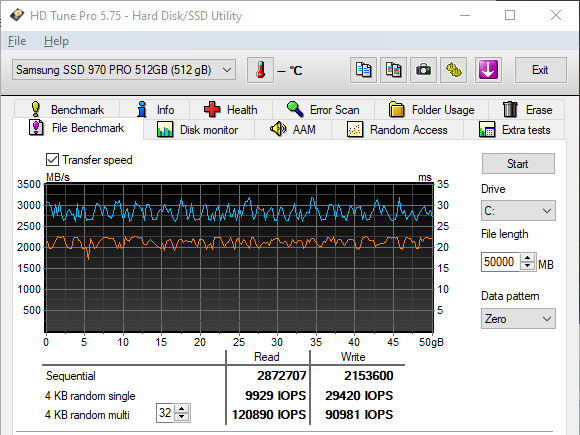Click the Read column header
580x435 pixels.
tap(267, 357)
